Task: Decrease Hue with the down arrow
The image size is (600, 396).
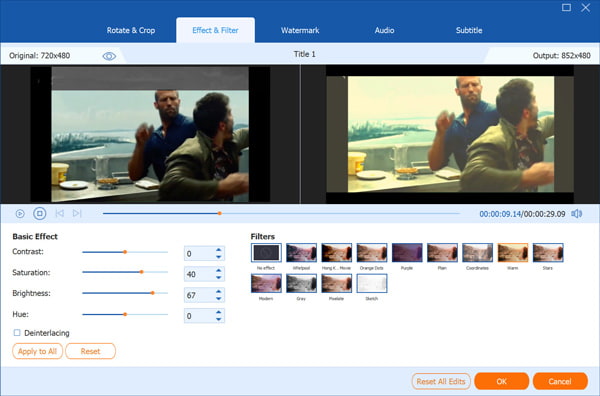Action: (218, 319)
